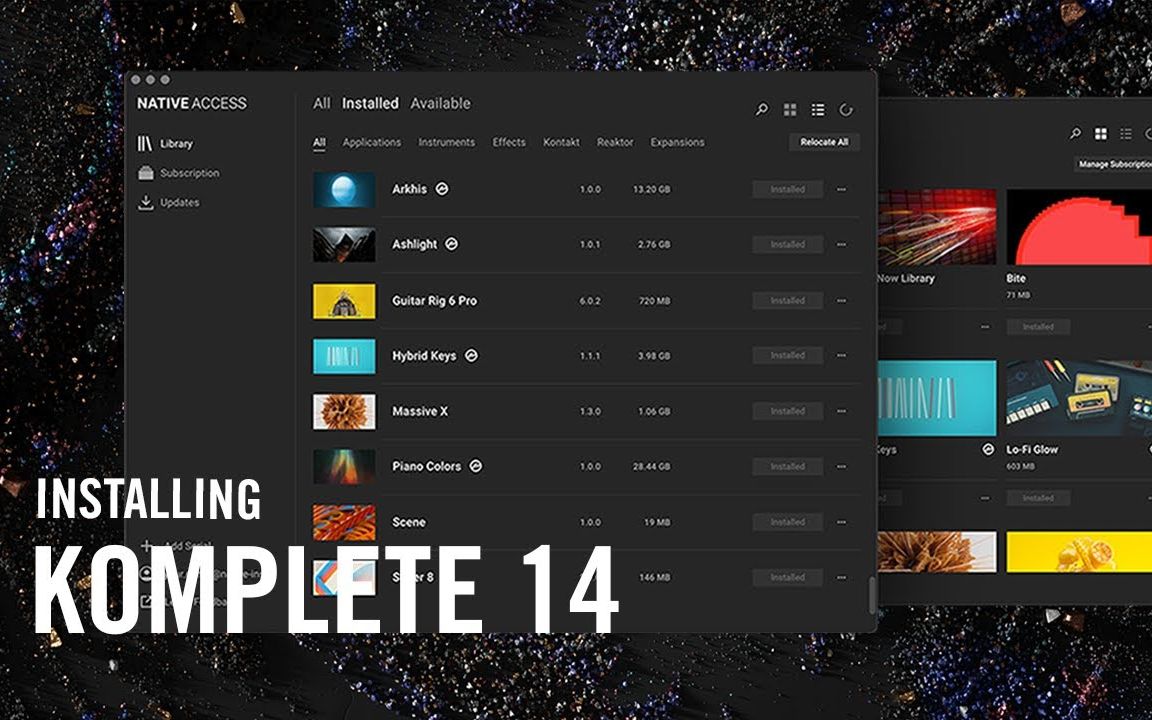Check for product Updates in the sidebar
The height and width of the screenshot is (720, 1152).
pos(181,201)
